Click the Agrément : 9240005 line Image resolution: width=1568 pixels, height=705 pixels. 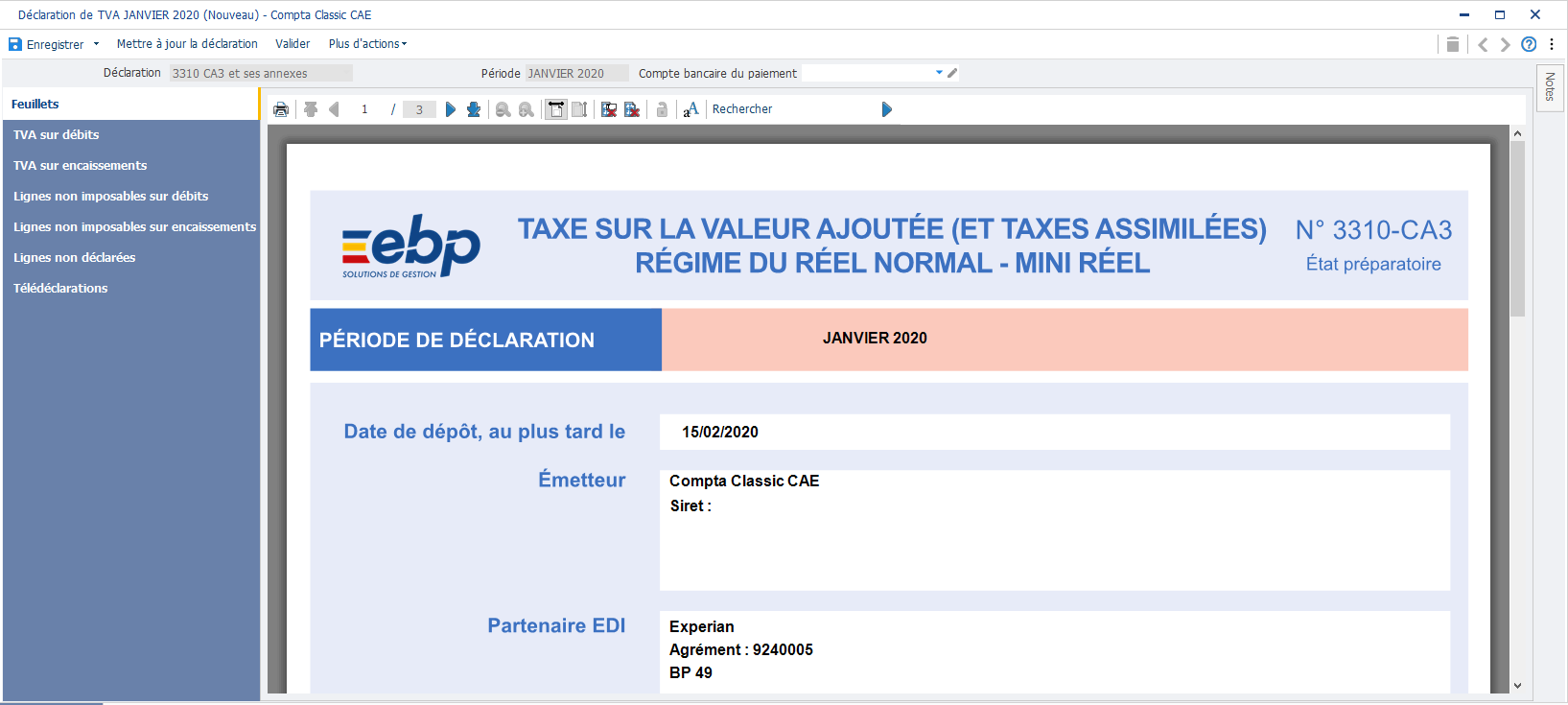click(741, 650)
